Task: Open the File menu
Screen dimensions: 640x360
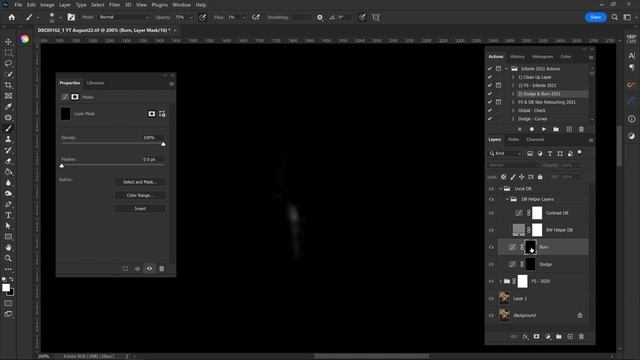Action: coord(18,5)
